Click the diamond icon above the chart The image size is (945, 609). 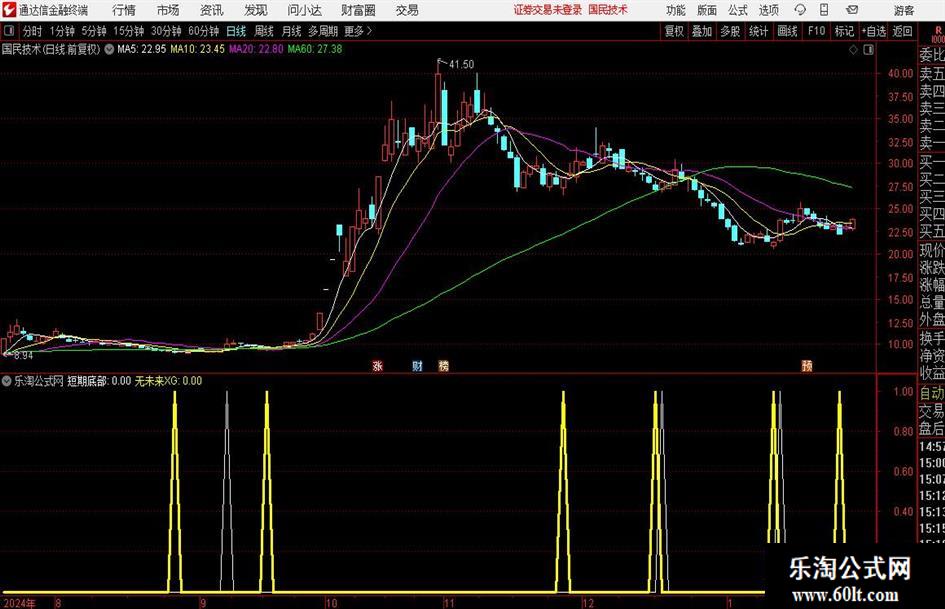tap(853, 49)
